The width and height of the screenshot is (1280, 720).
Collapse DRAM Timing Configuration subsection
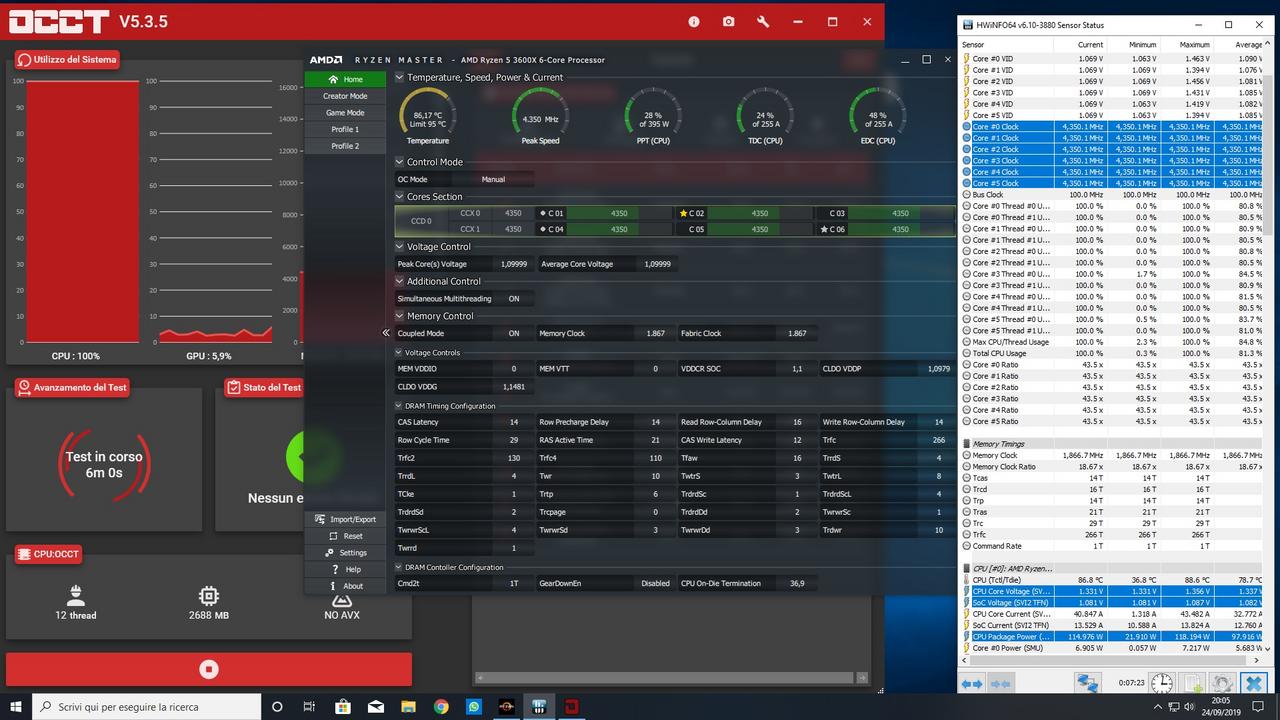point(400,406)
